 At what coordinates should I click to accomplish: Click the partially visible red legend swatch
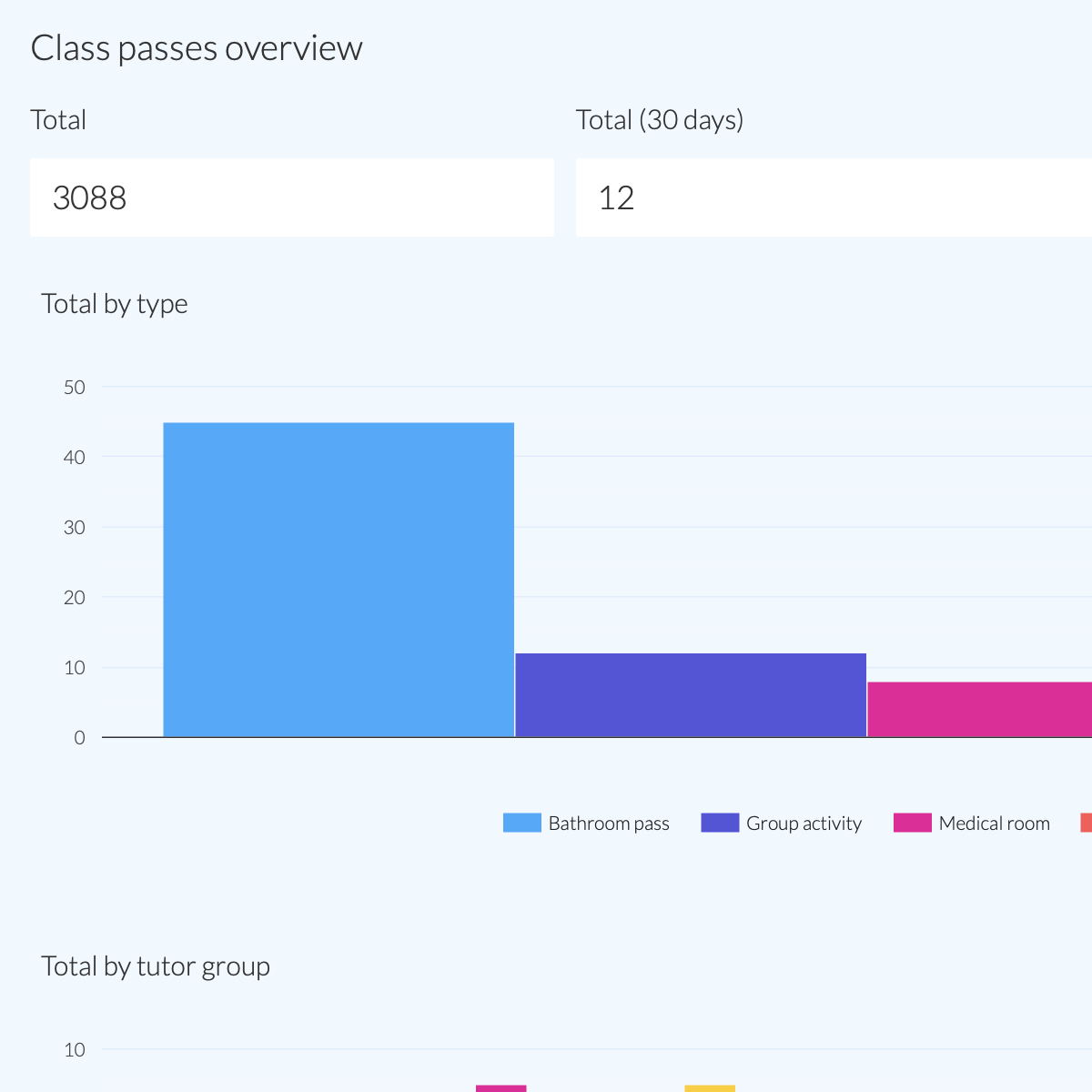pos(1087,822)
